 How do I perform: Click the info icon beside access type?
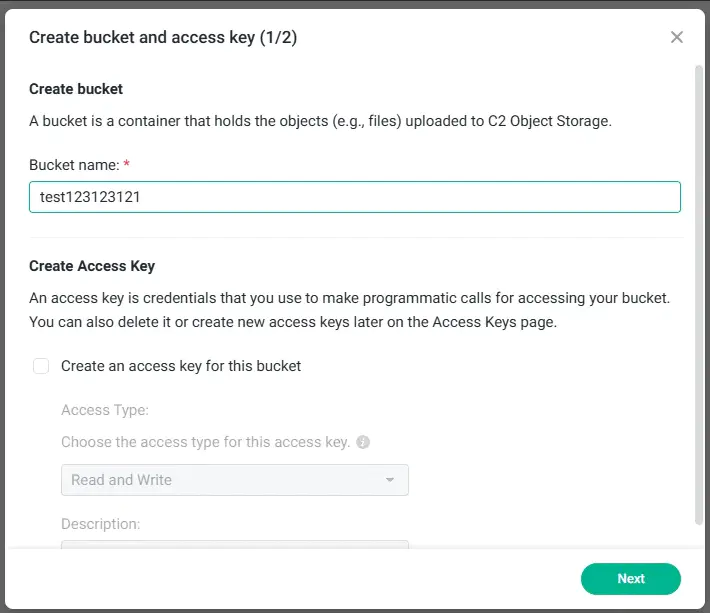(x=363, y=442)
